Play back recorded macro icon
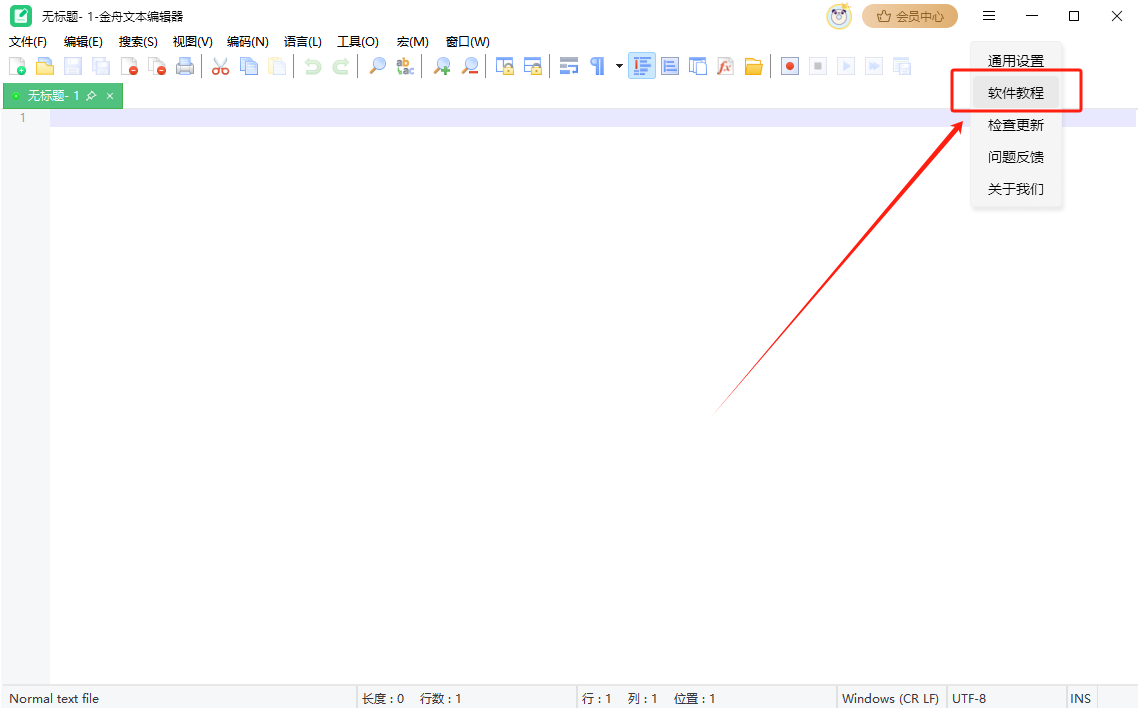 846,67
